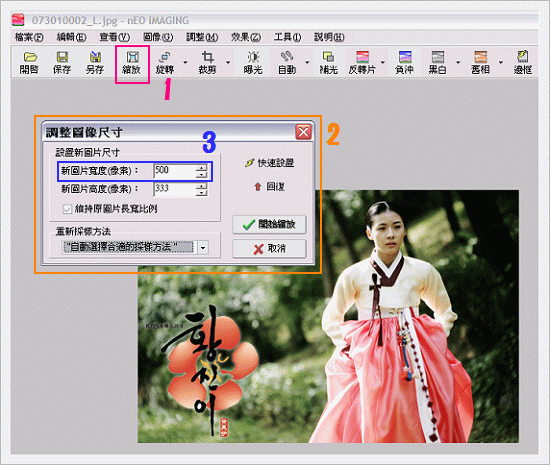
Task: Select the 裁剪 (Crop) tool
Action: pos(207,63)
